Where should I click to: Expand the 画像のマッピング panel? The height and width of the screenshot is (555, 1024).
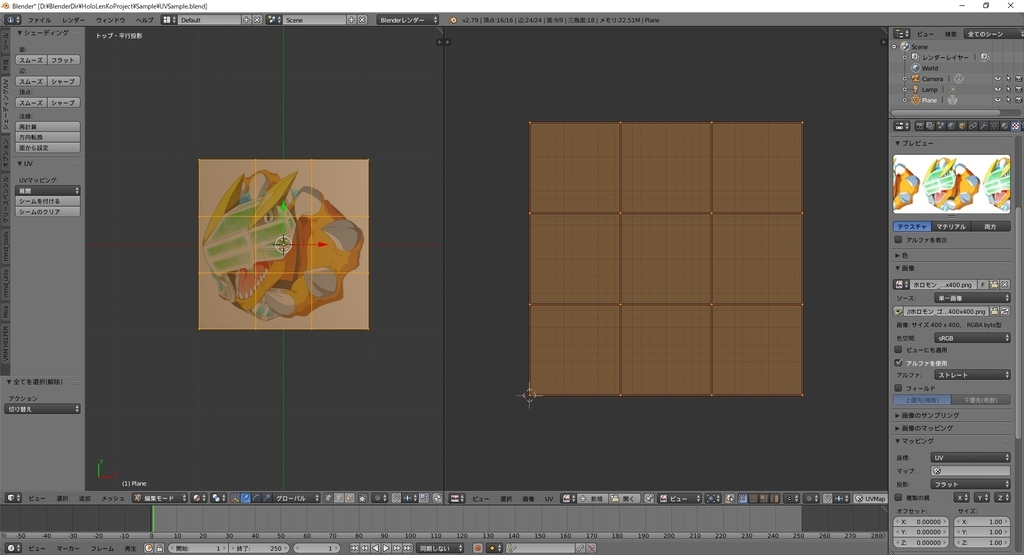click(924, 428)
